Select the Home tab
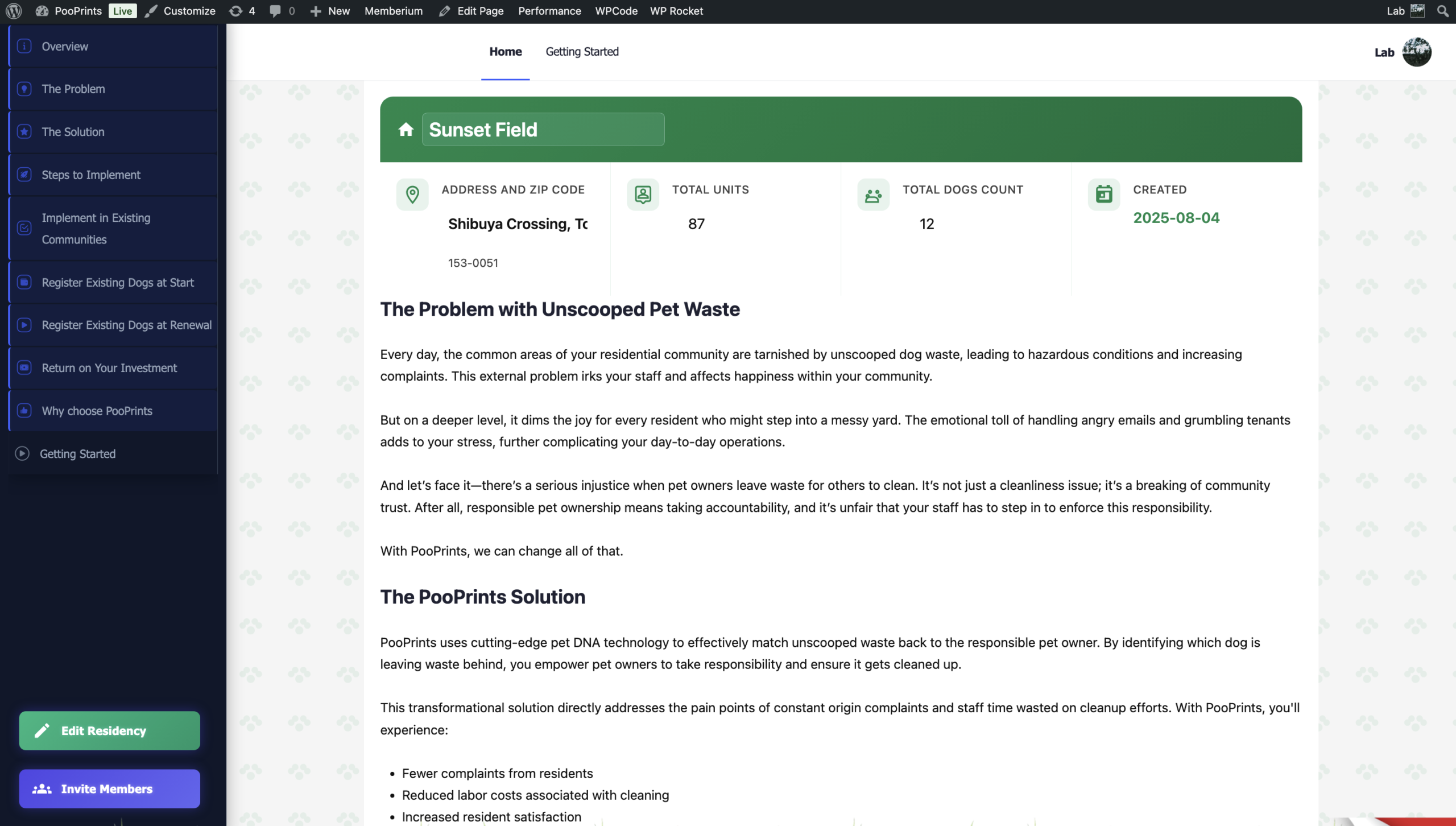 (505, 52)
